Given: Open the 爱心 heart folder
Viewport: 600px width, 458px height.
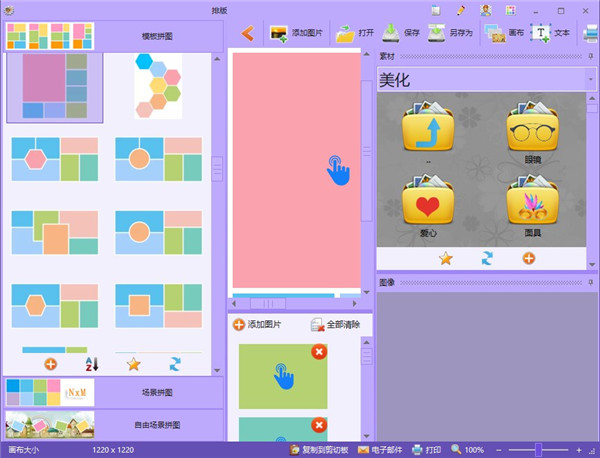Looking at the screenshot, I should pyautogui.click(x=428, y=204).
